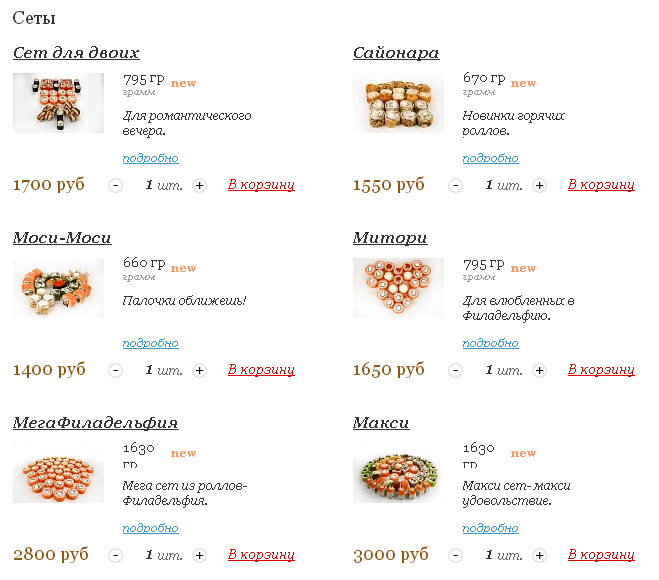659x580 pixels.
Task: Increase quantity for Митори set
Action: pos(540,370)
